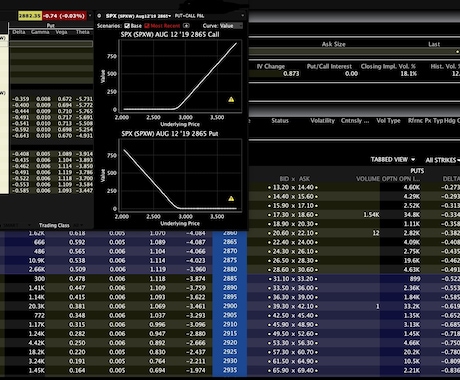Open the All STRIKES dropdown
Image resolution: width=460 pixels, height=380 pixels.
[x=442, y=160]
